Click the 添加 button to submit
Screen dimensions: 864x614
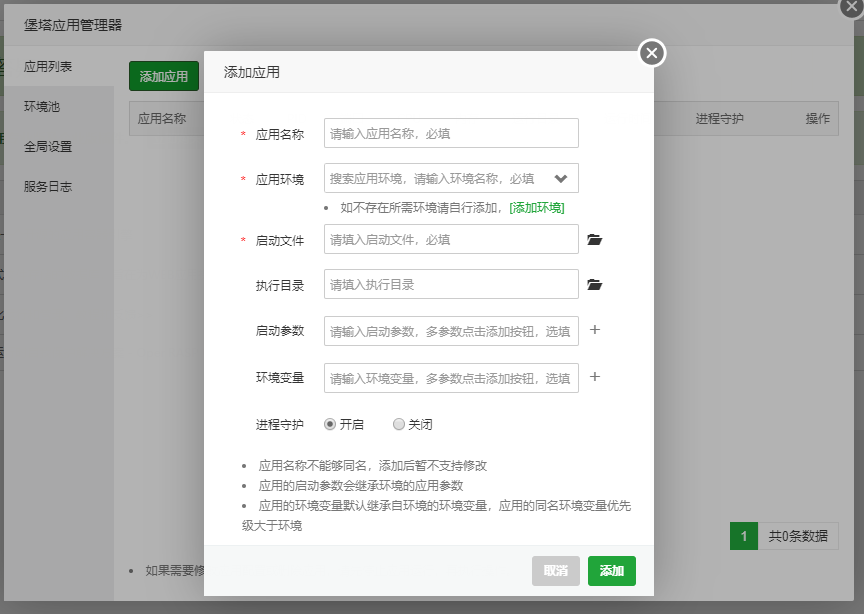point(612,570)
